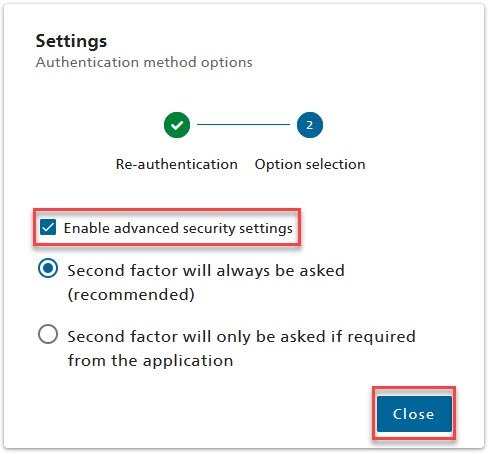
Task: Click the 'from the application' text line
Action: [150, 361]
